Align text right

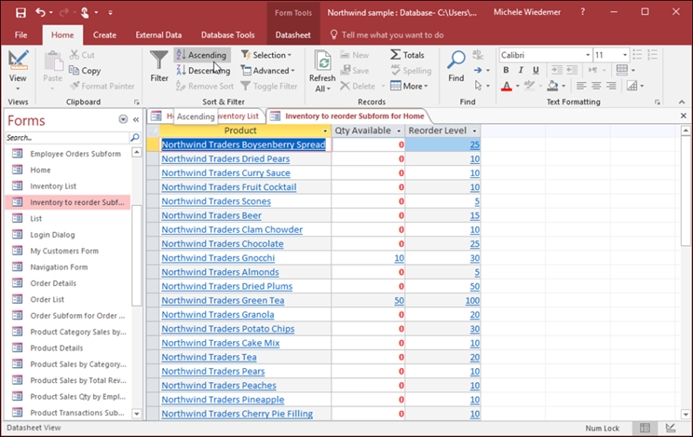click(x=611, y=86)
